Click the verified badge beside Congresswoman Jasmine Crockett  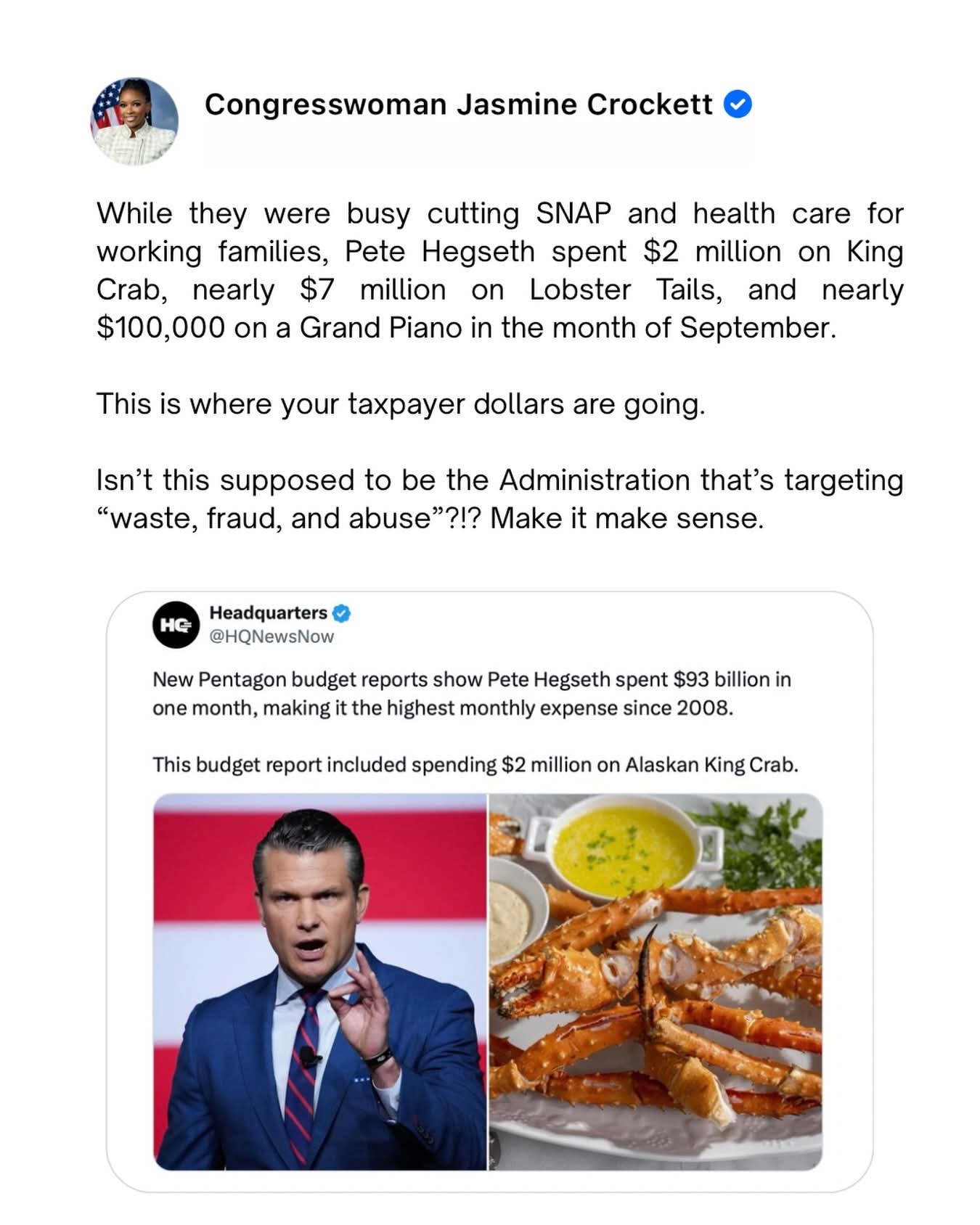pyautogui.click(x=738, y=105)
